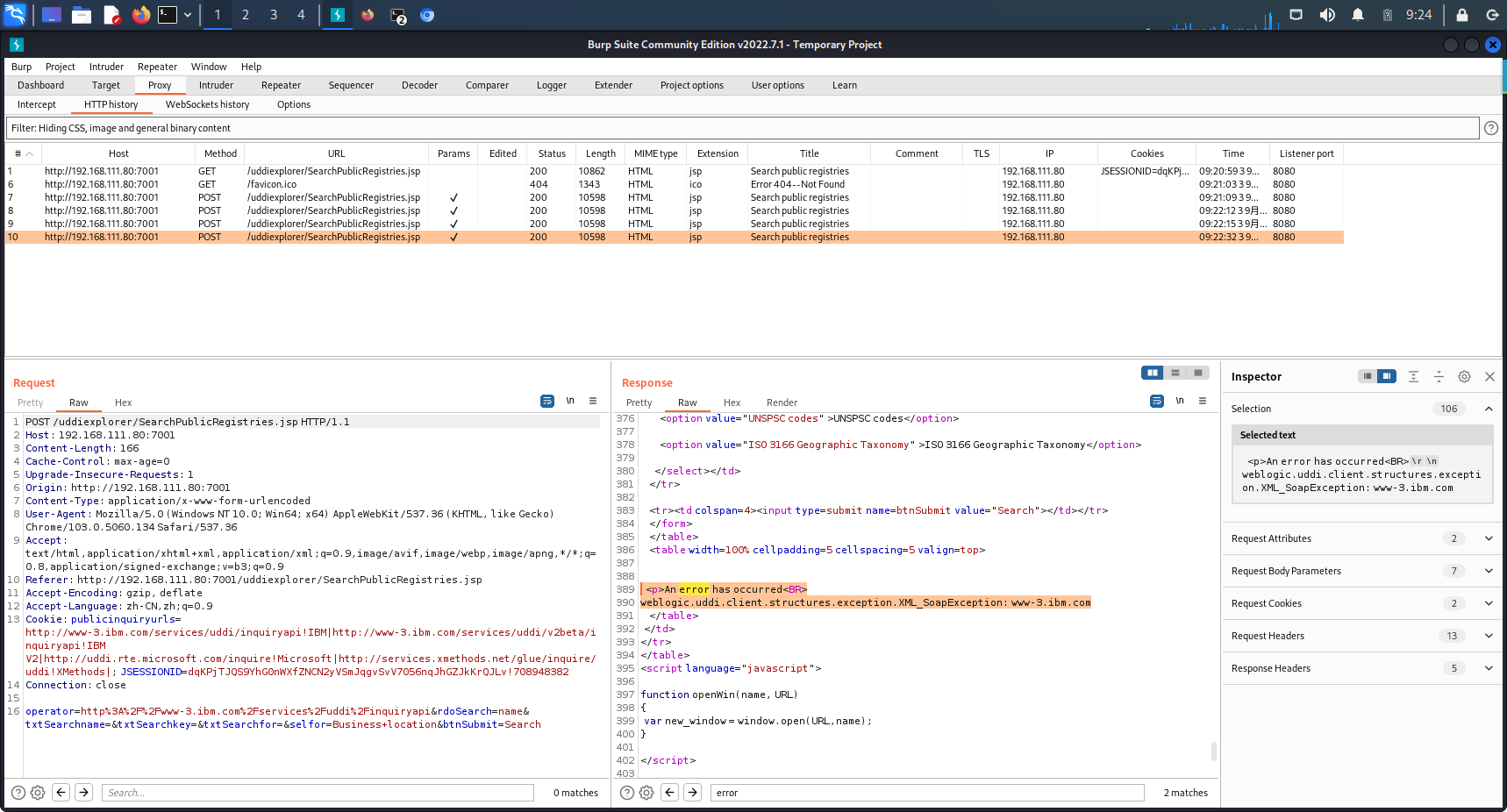Open the filter help question-mark icon
This screenshot has width=1507, height=812.
[x=1490, y=128]
